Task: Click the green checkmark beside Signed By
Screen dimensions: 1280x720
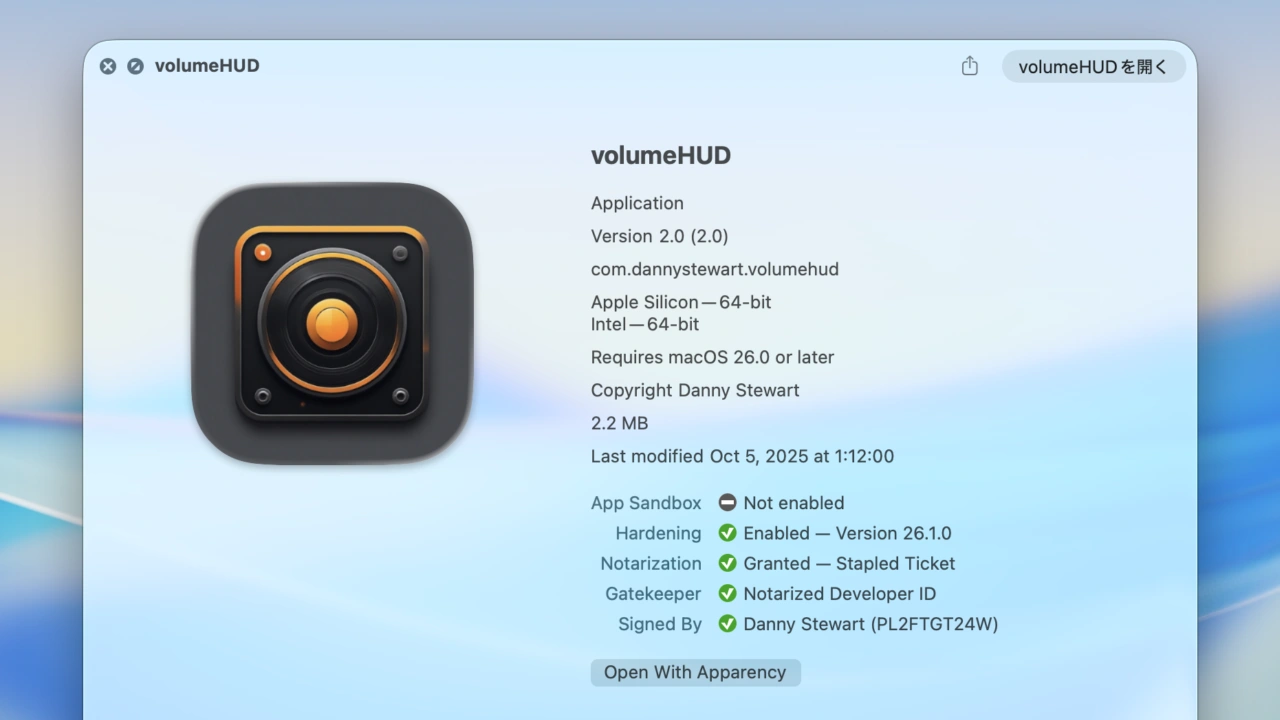Action: [x=727, y=624]
